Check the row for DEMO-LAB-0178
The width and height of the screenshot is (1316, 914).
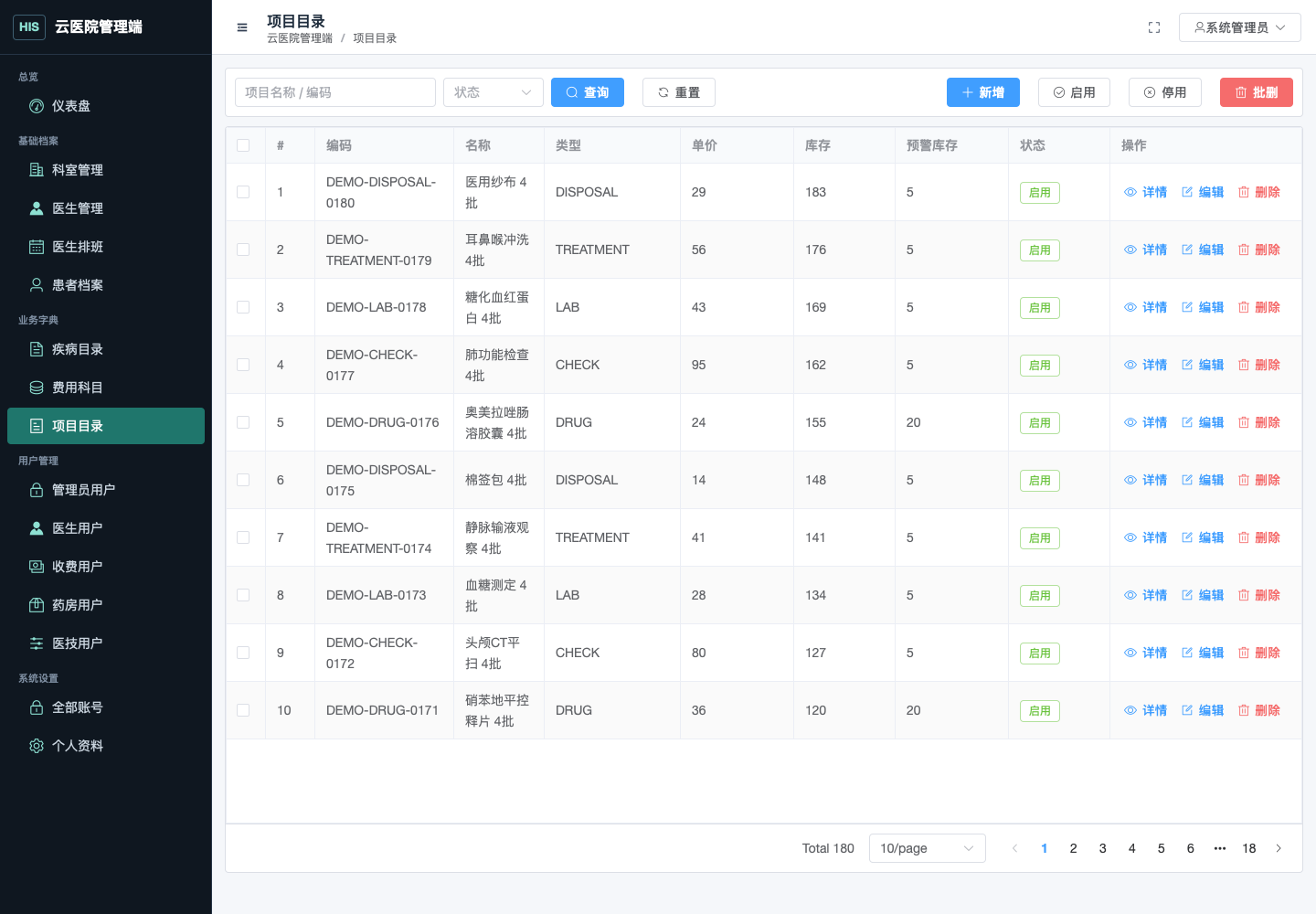(x=243, y=307)
